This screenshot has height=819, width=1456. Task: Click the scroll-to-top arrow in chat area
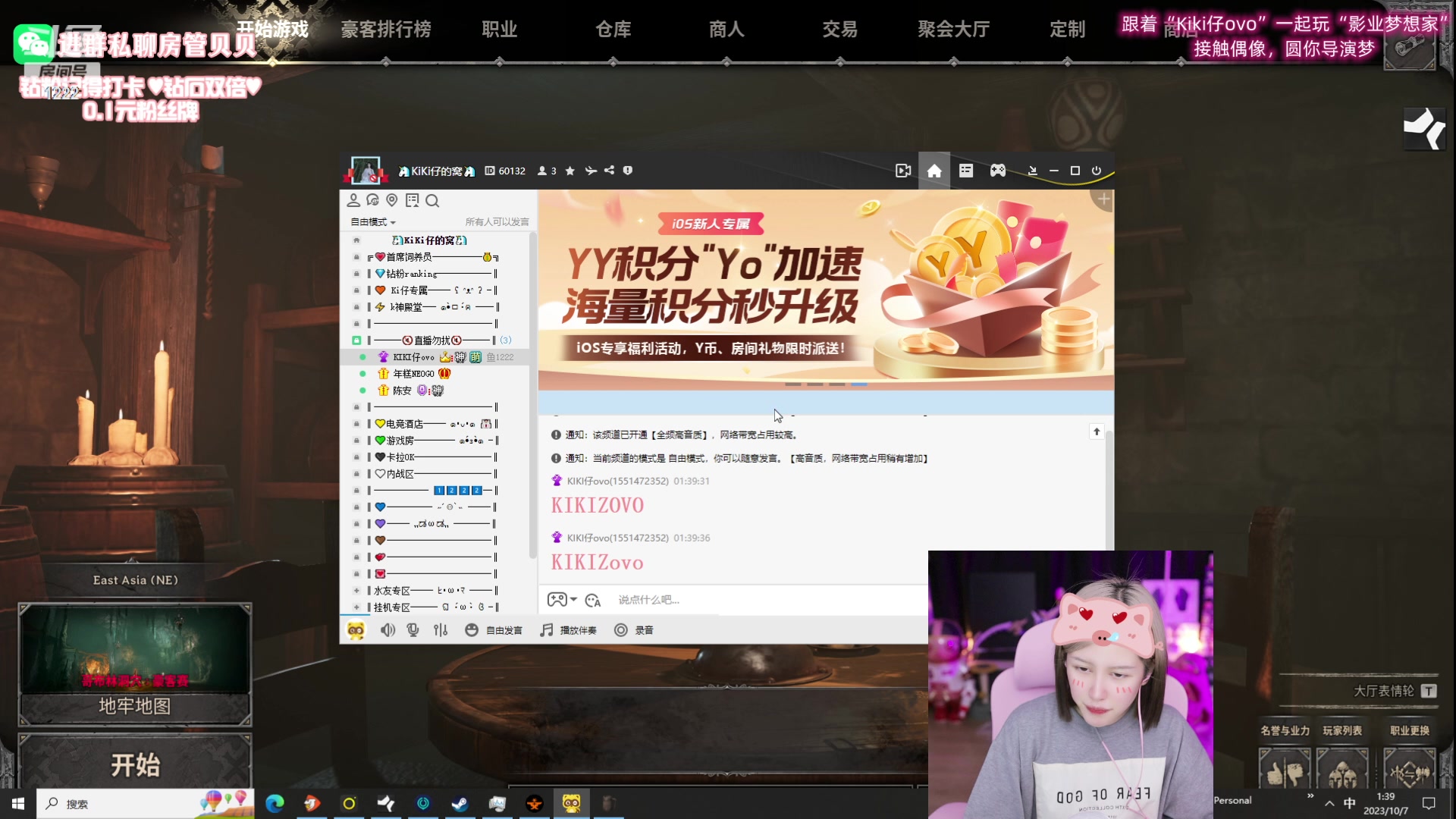(x=1097, y=431)
